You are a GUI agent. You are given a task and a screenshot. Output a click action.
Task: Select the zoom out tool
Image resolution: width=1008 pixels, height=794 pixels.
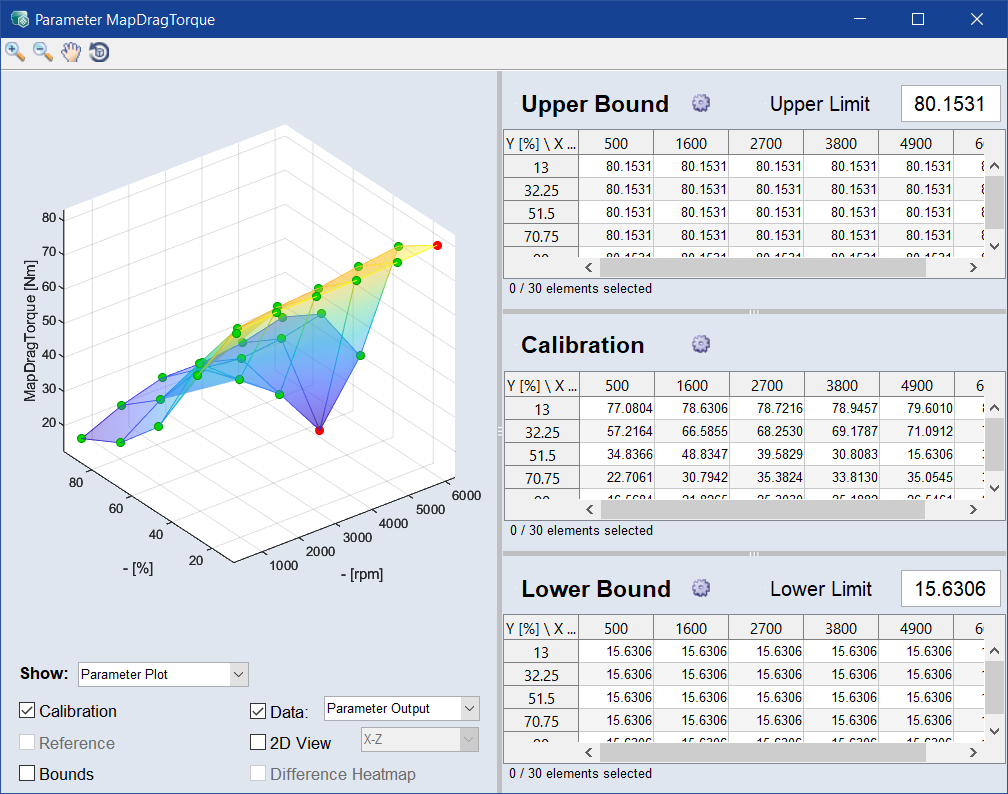point(43,53)
